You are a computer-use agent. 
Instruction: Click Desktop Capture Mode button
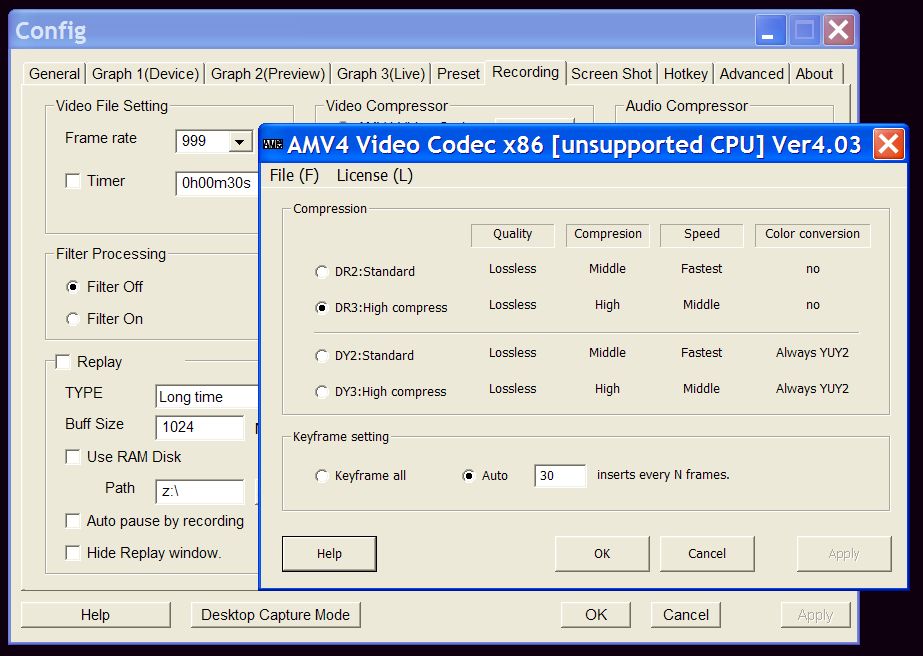pyautogui.click(x=275, y=615)
